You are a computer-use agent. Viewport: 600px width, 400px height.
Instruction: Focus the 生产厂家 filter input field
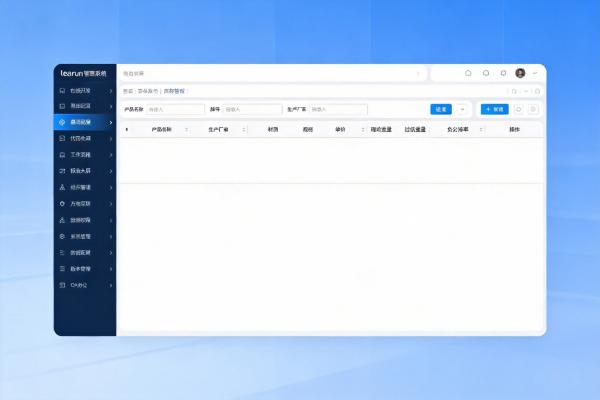338,109
